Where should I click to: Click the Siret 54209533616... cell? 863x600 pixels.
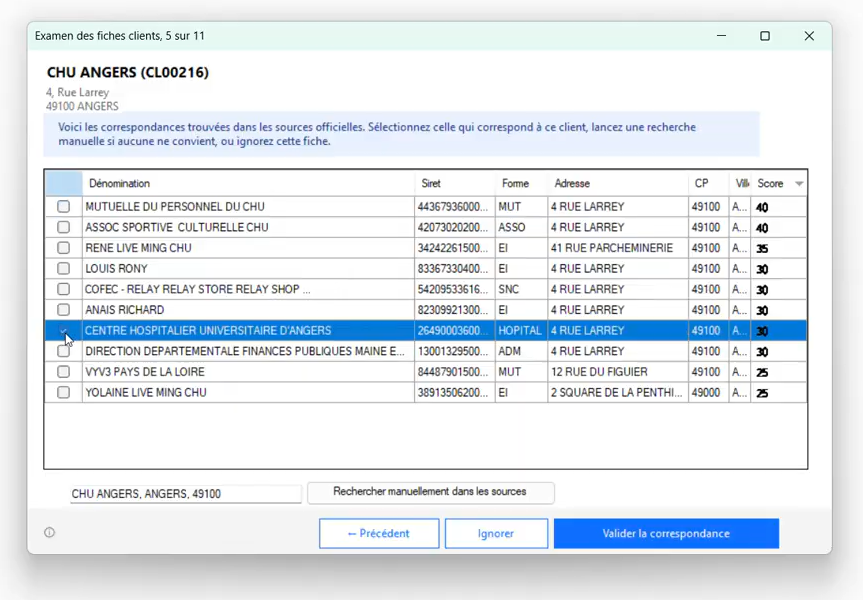[x=455, y=289]
